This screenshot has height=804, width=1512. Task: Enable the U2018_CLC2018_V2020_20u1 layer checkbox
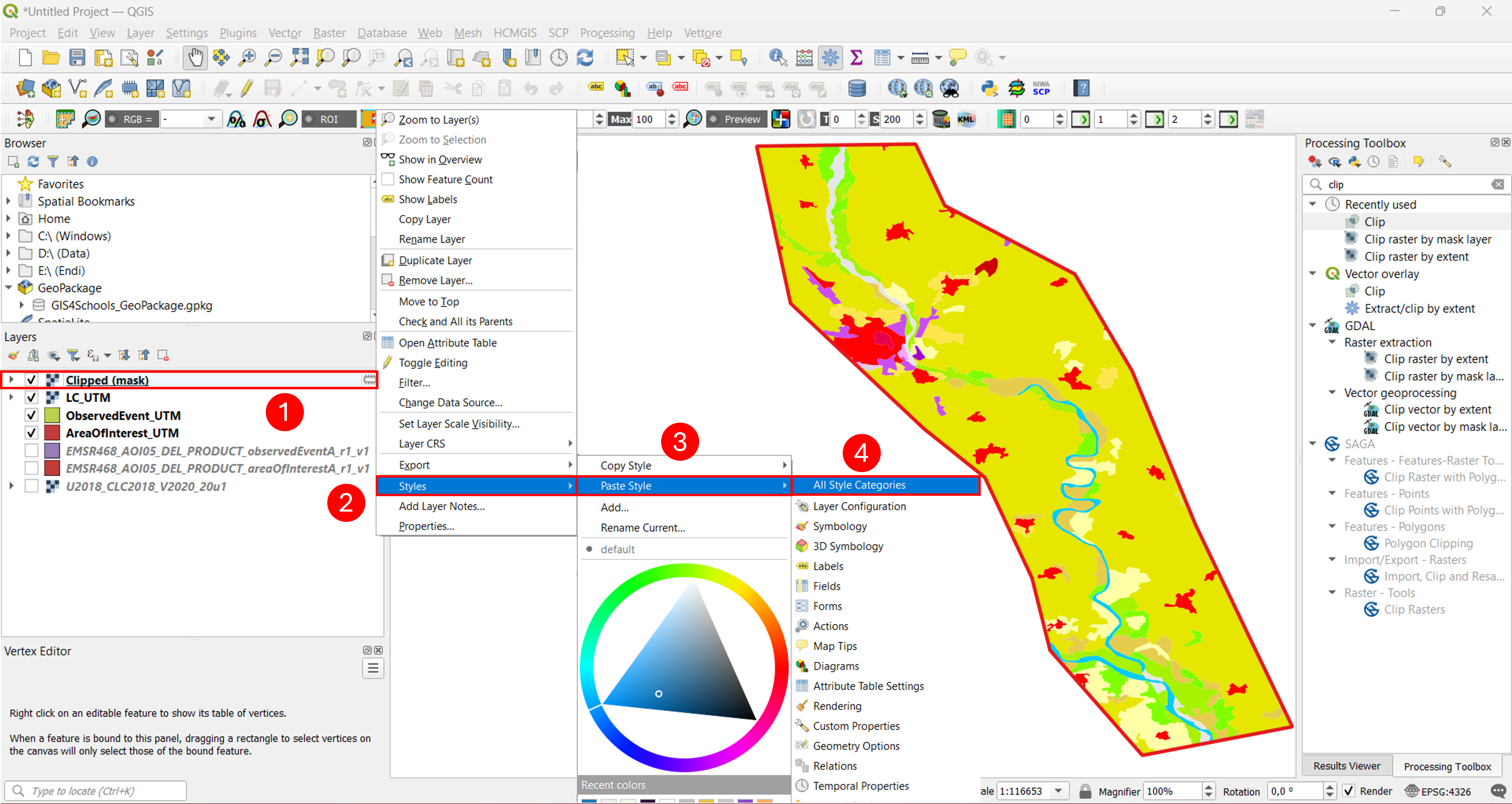[x=32, y=486]
